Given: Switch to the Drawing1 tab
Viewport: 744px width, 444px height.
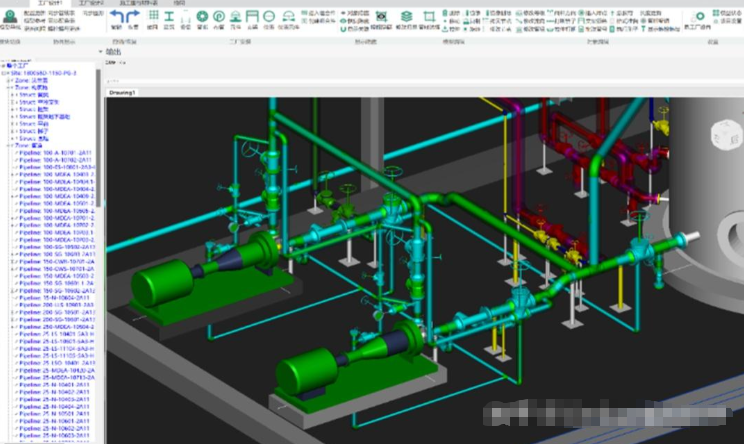Looking at the screenshot, I should pos(122,92).
